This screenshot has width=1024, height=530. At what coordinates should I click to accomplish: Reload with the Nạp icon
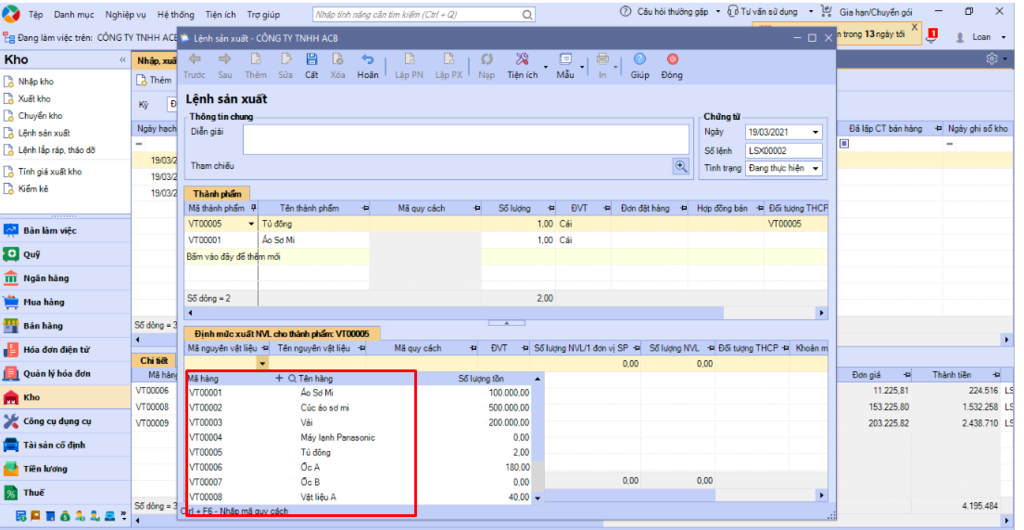[x=487, y=59]
